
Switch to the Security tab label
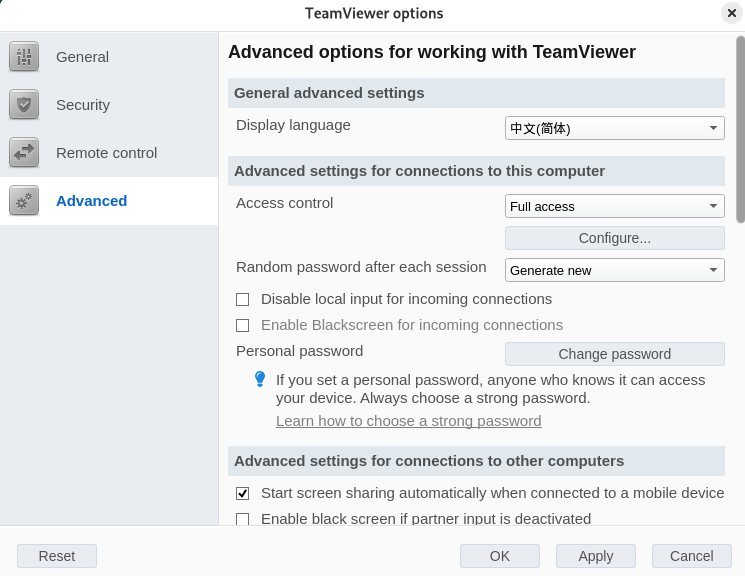coord(83,105)
